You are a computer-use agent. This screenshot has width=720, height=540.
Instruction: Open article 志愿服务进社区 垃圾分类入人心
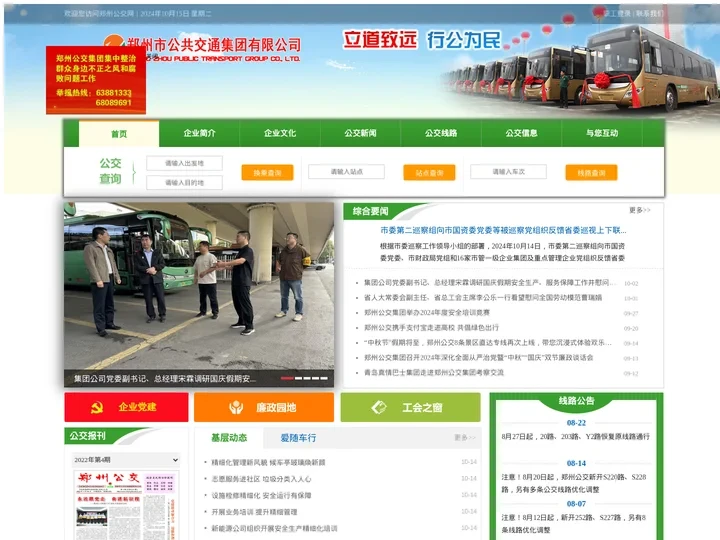click(261, 479)
